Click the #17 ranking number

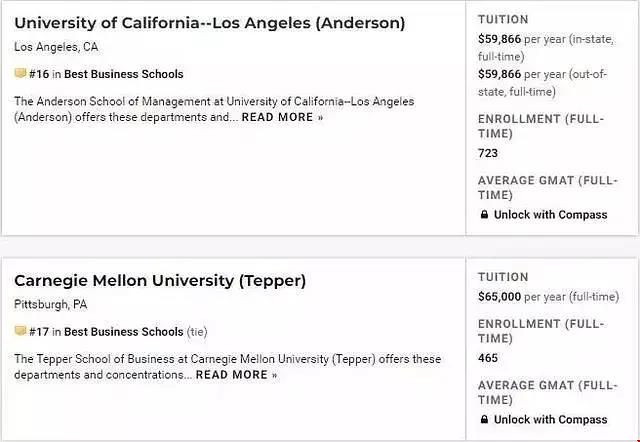click(39, 332)
